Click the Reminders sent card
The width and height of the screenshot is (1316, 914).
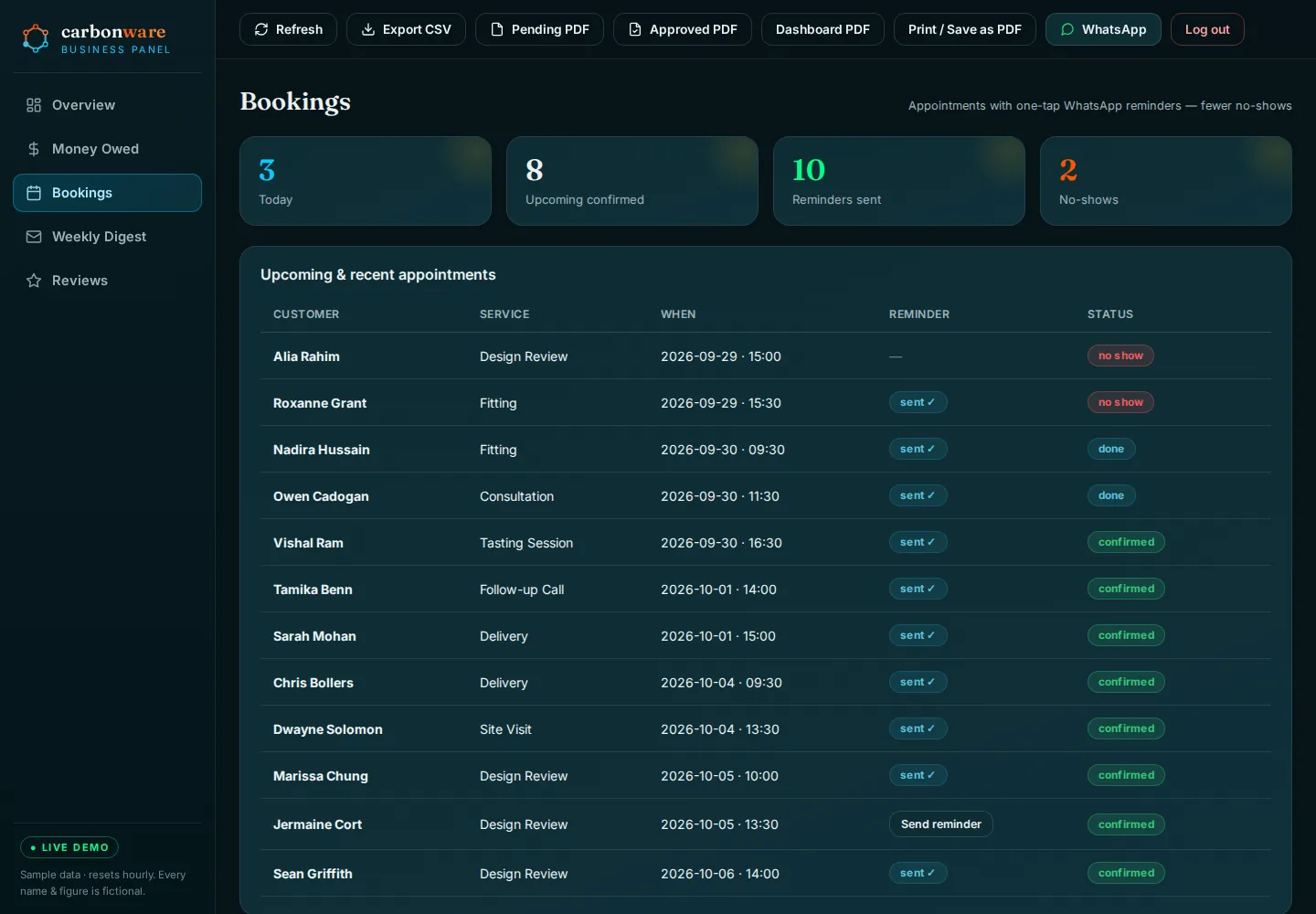tap(899, 181)
